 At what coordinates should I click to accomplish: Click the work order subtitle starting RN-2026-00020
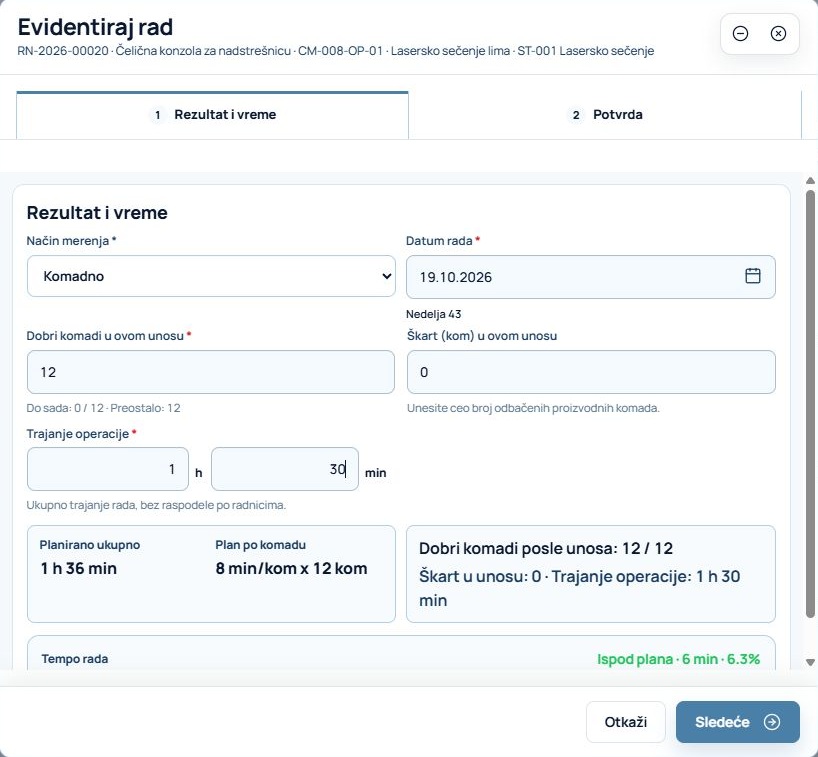coord(335,51)
